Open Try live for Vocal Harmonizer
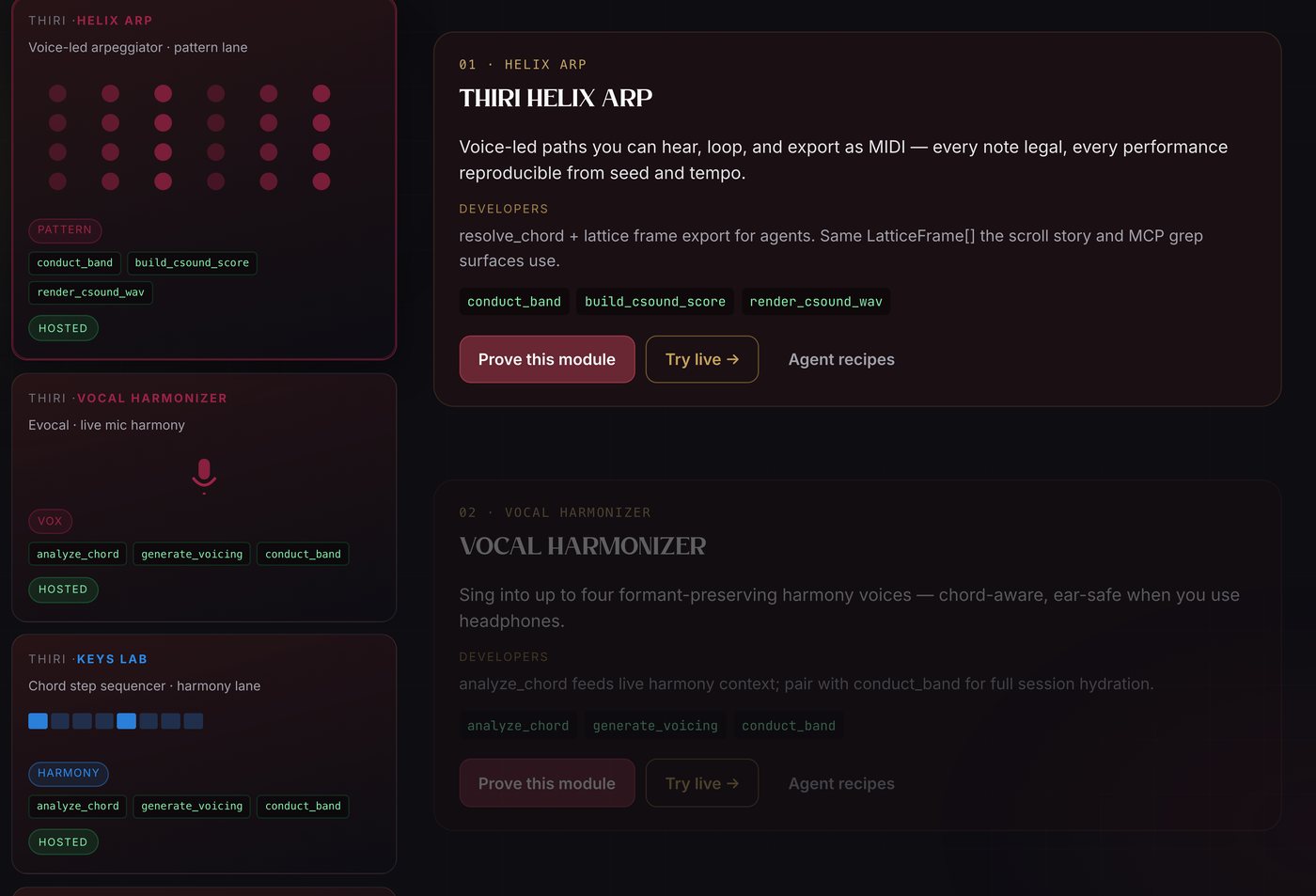This screenshot has height=896, width=1316. tap(702, 783)
